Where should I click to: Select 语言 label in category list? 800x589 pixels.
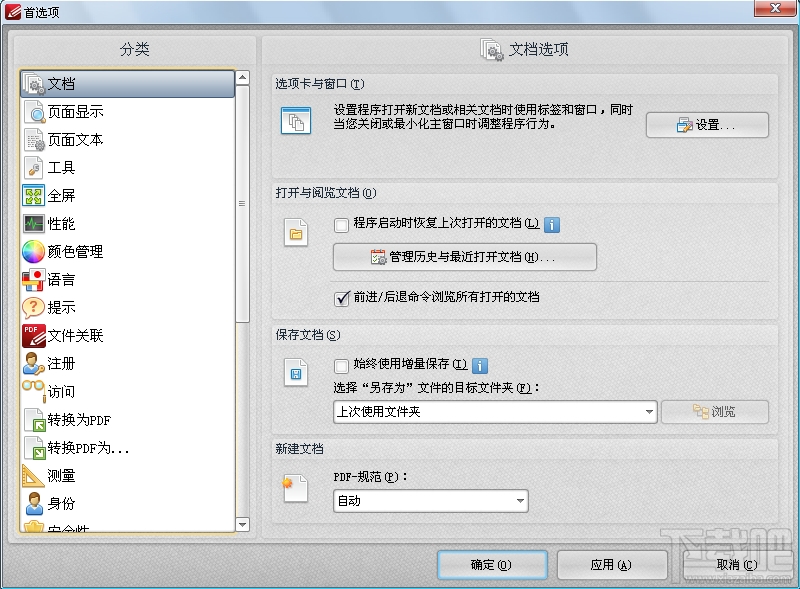(x=61, y=280)
